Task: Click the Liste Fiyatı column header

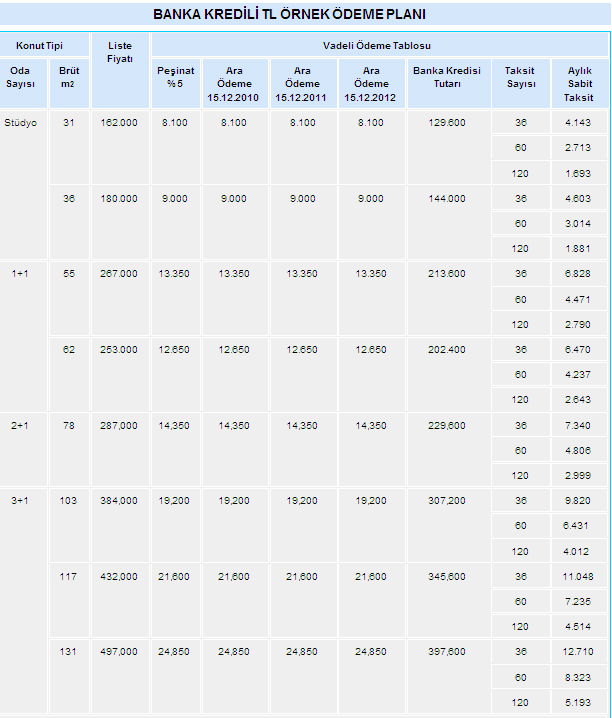Action: (119, 52)
